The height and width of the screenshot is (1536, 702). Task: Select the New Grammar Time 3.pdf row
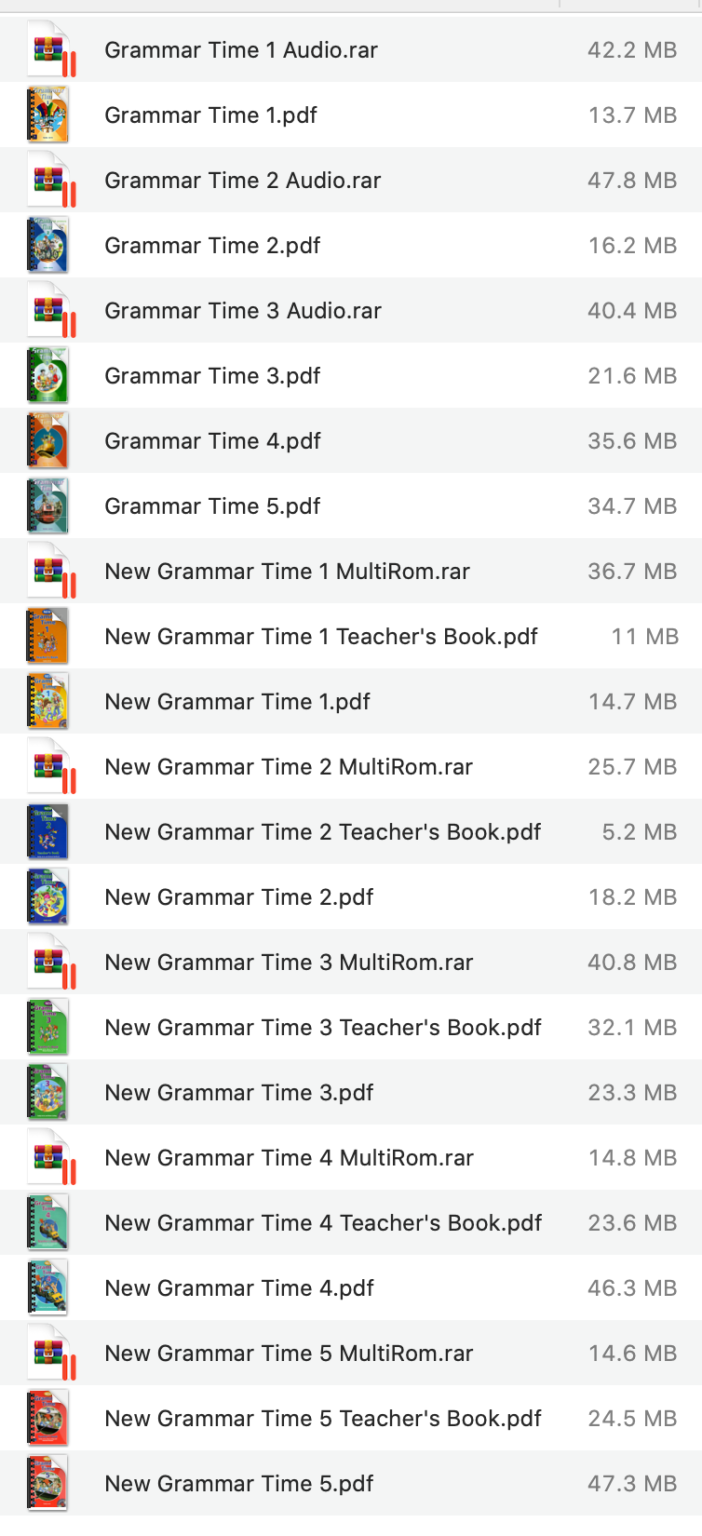tap(238, 1092)
